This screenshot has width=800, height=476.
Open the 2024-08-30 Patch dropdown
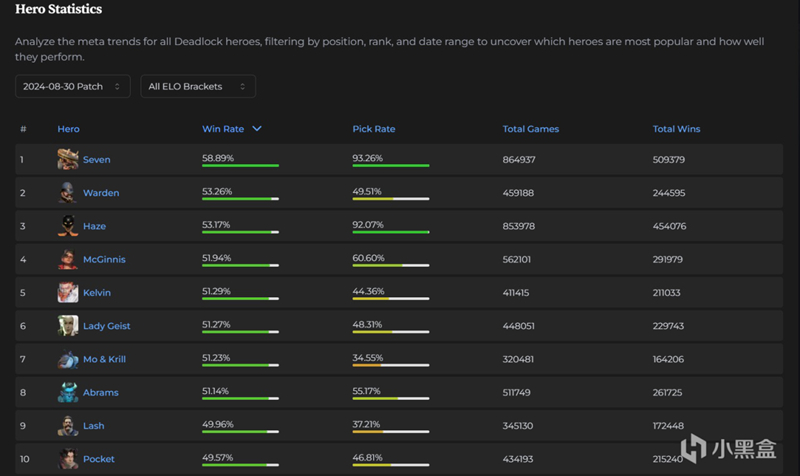point(73,86)
